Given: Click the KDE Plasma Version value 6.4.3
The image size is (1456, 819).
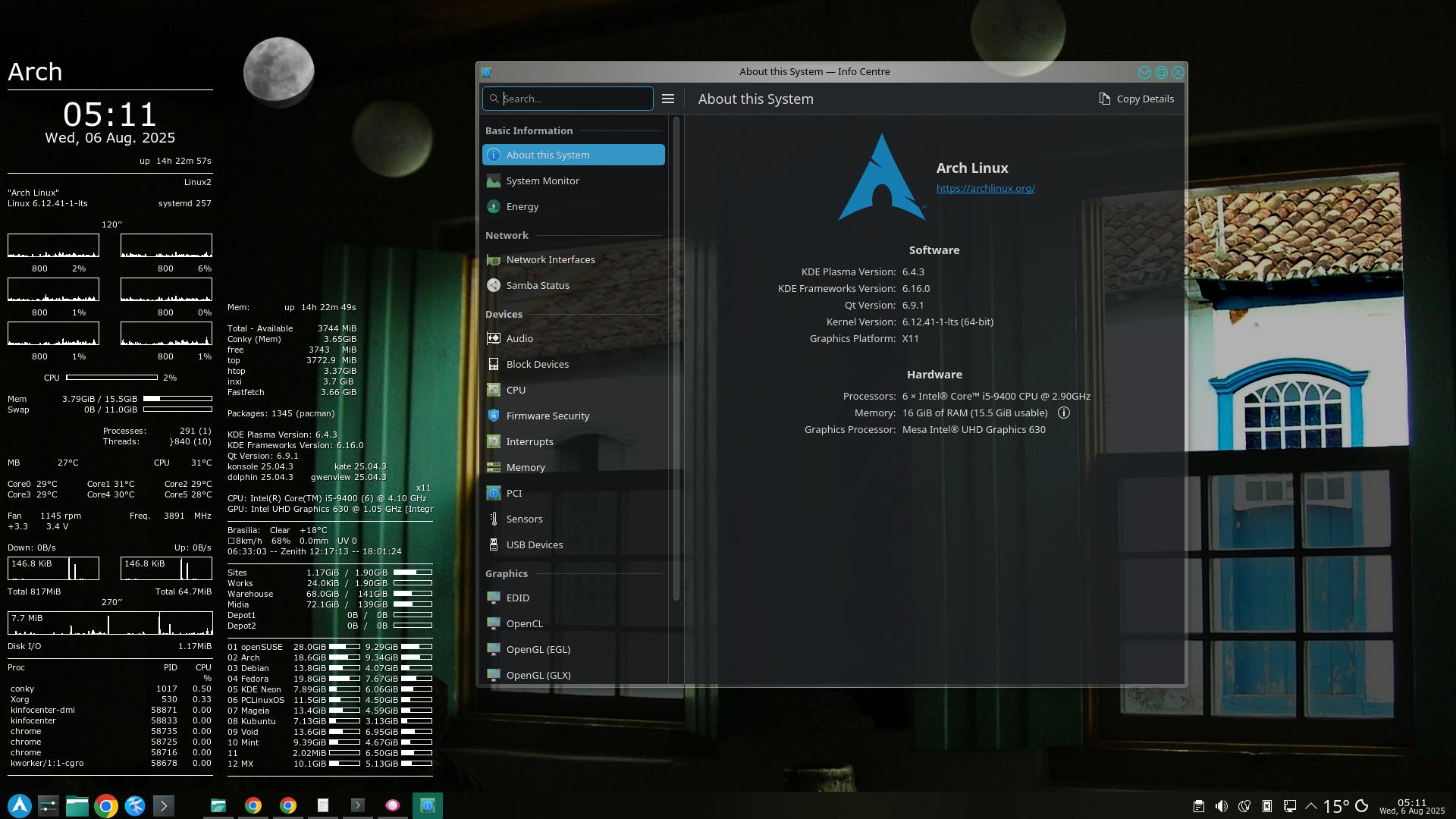Looking at the screenshot, I should coord(913,271).
